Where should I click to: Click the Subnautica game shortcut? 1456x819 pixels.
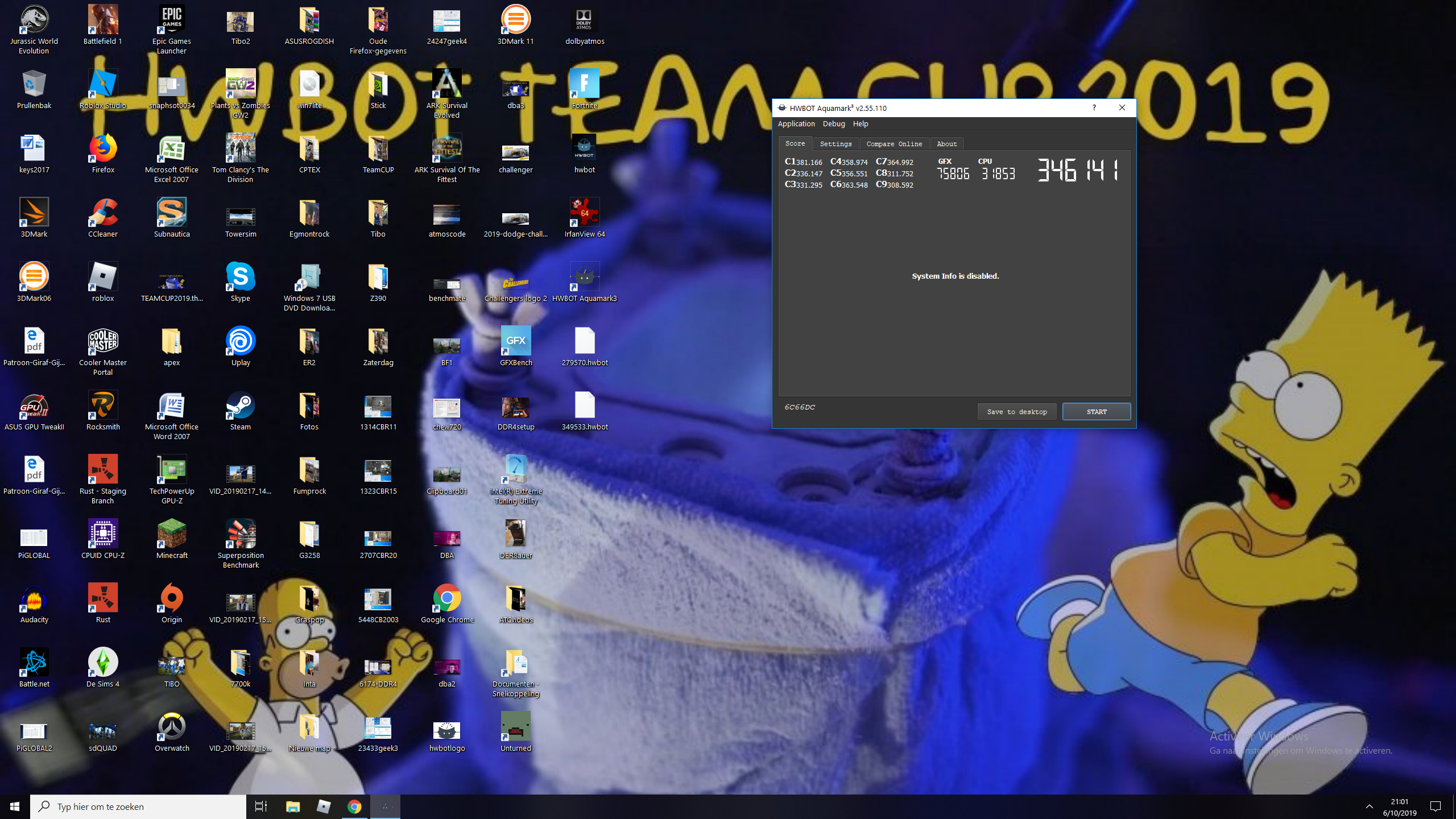(x=172, y=218)
